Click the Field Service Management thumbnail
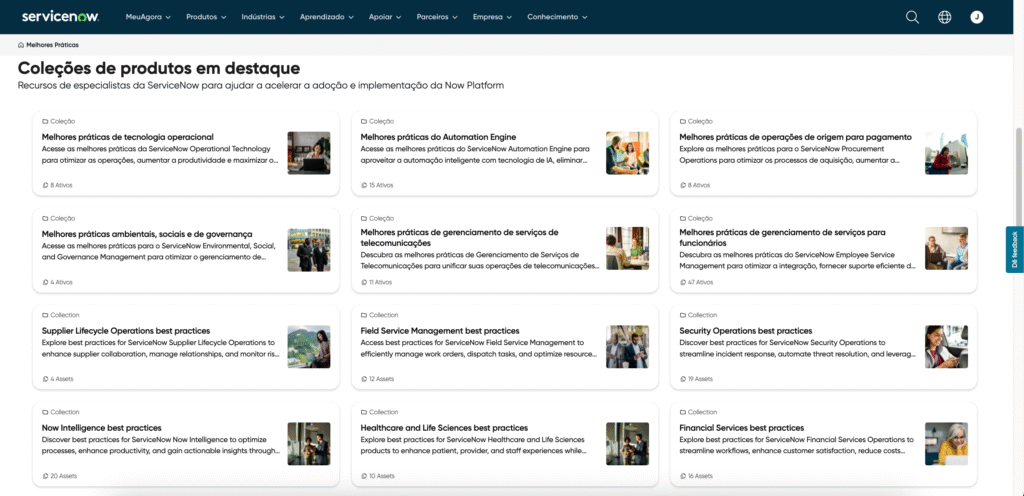The width and height of the screenshot is (1024, 496). (x=628, y=347)
